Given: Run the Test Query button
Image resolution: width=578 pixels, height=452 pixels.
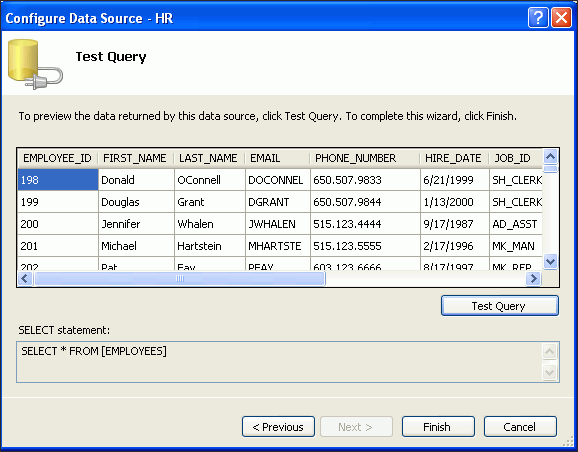Looking at the screenshot, I should (500, 306).
